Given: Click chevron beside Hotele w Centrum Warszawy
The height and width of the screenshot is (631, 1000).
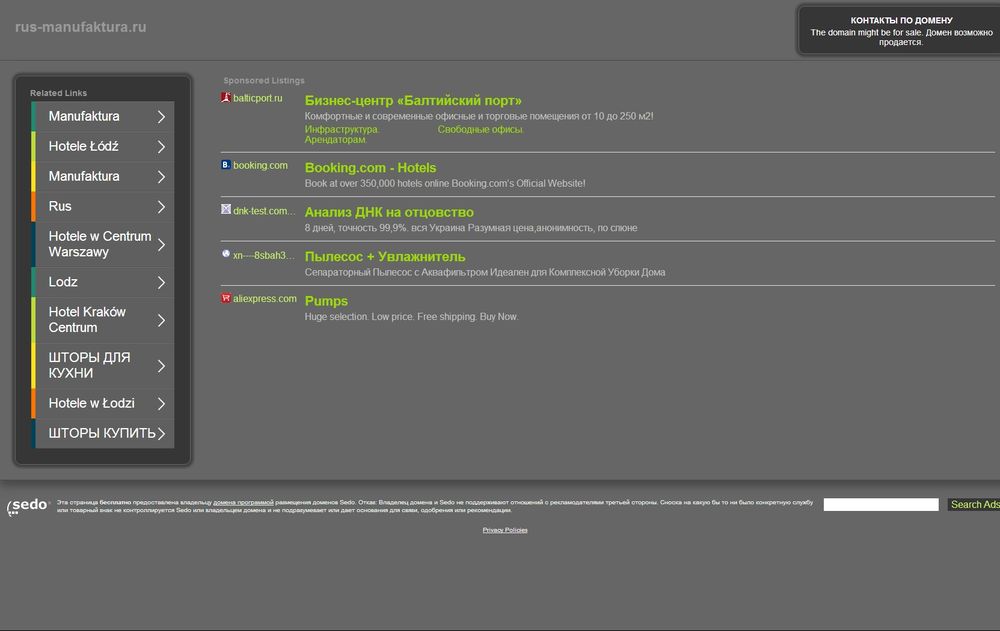Looking at the screenshot, I should point(161,244).
